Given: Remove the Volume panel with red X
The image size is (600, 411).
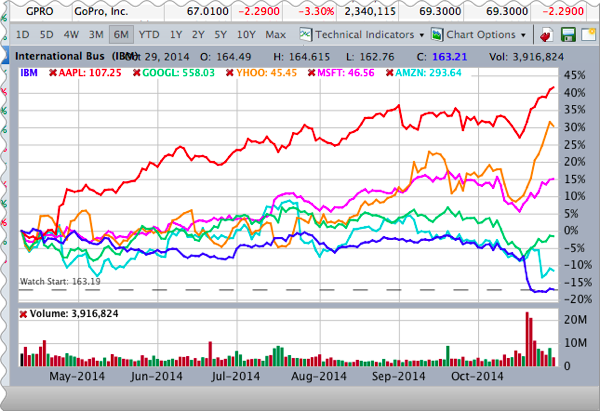Looking at the screenshot, I should tap(24, 314).
